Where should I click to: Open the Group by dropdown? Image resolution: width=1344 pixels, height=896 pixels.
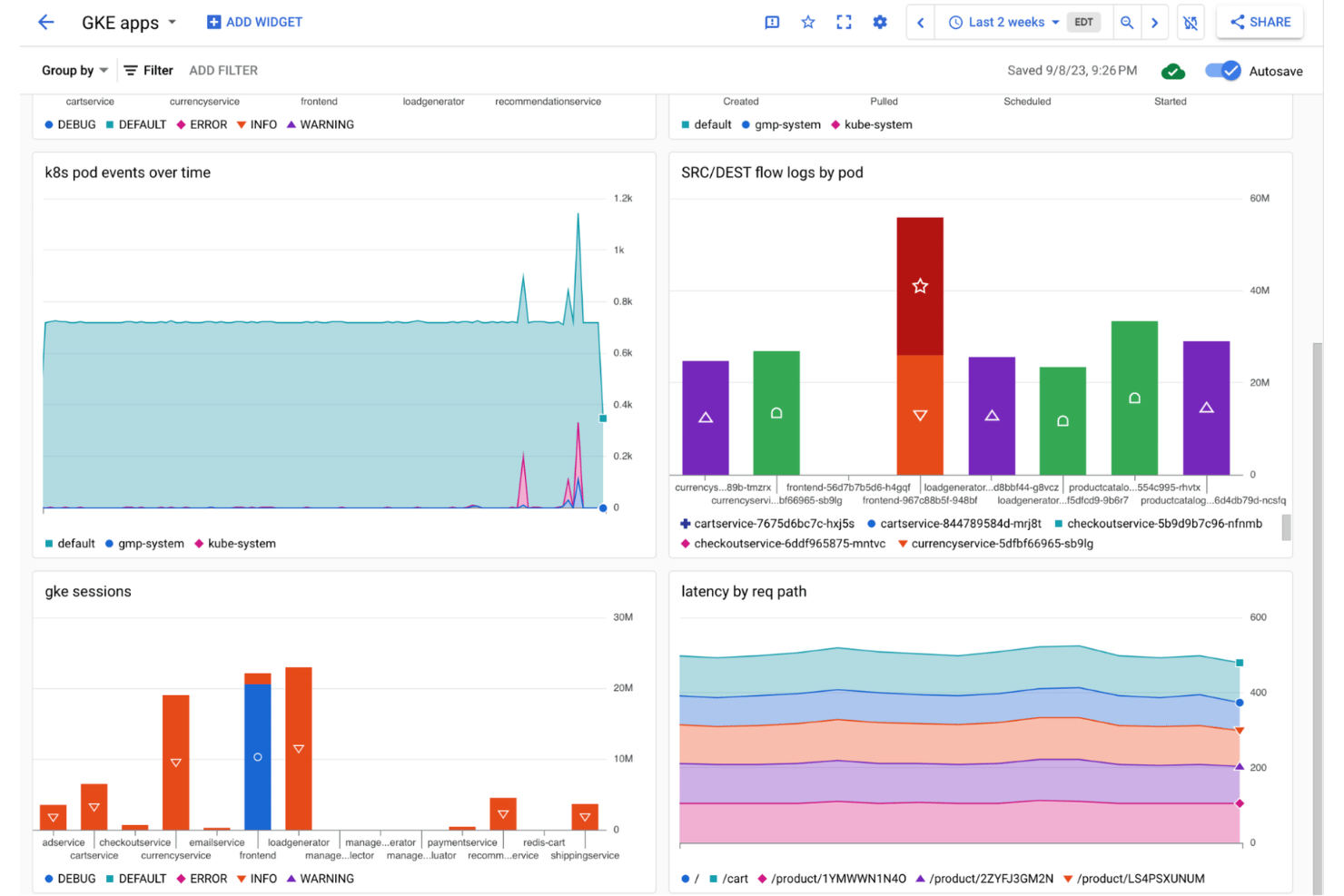pos(74,71)
